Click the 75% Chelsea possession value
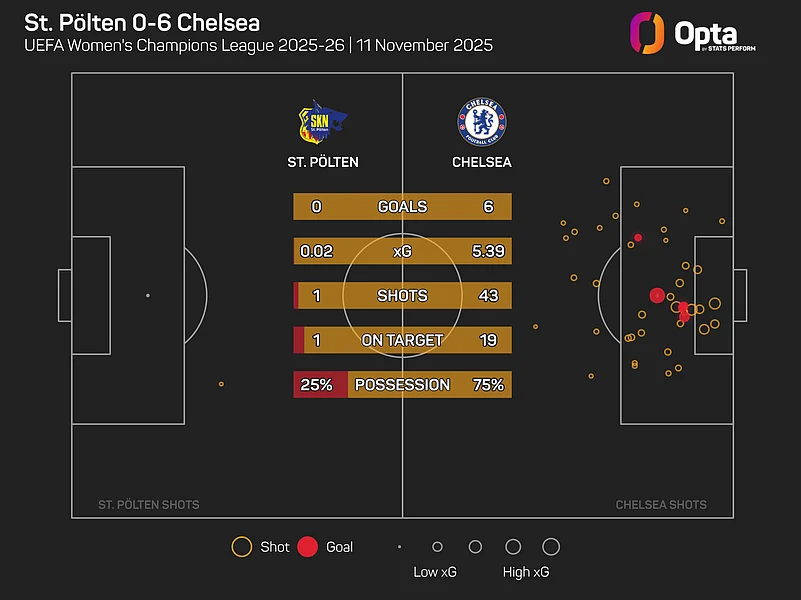 click(488, 385)
